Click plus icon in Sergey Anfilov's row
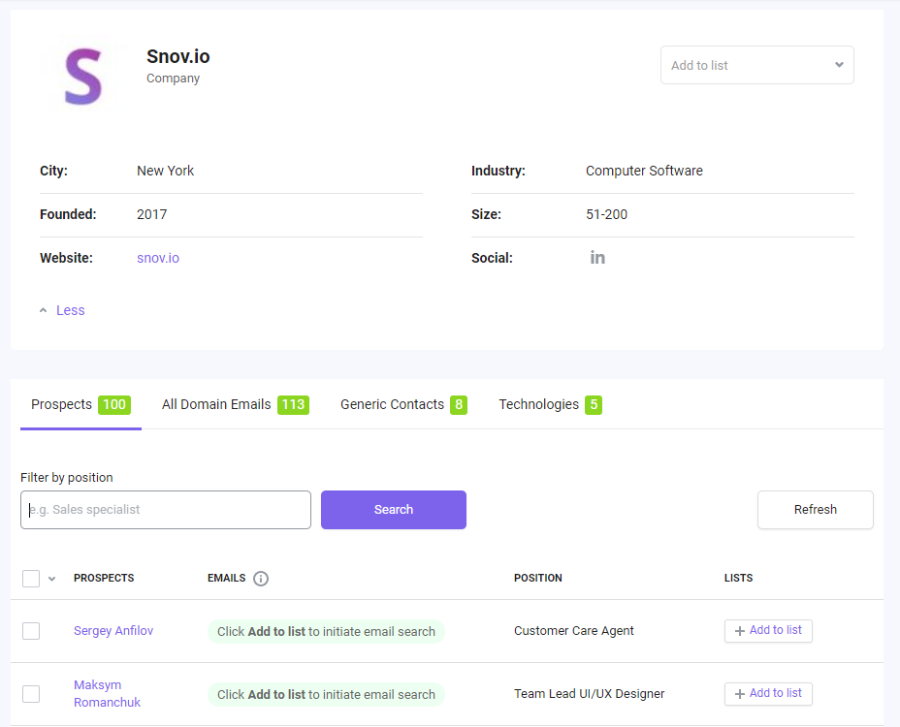The height and width of the screenshot is (727, 900). pyautogui.click(x=740, y=631)
